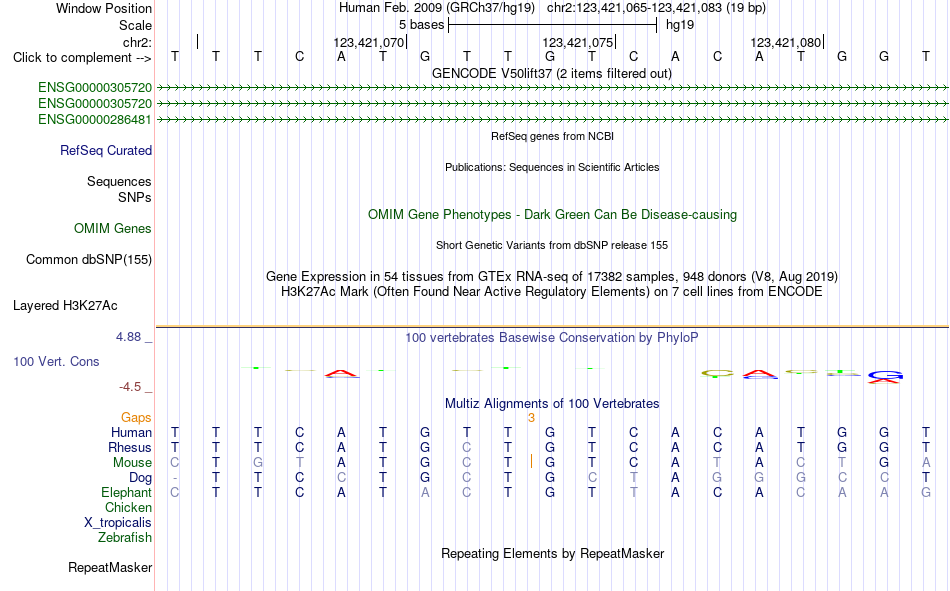Select the X_tropicalis species row label
Screen dimensions: 950x591
point(118,523)
